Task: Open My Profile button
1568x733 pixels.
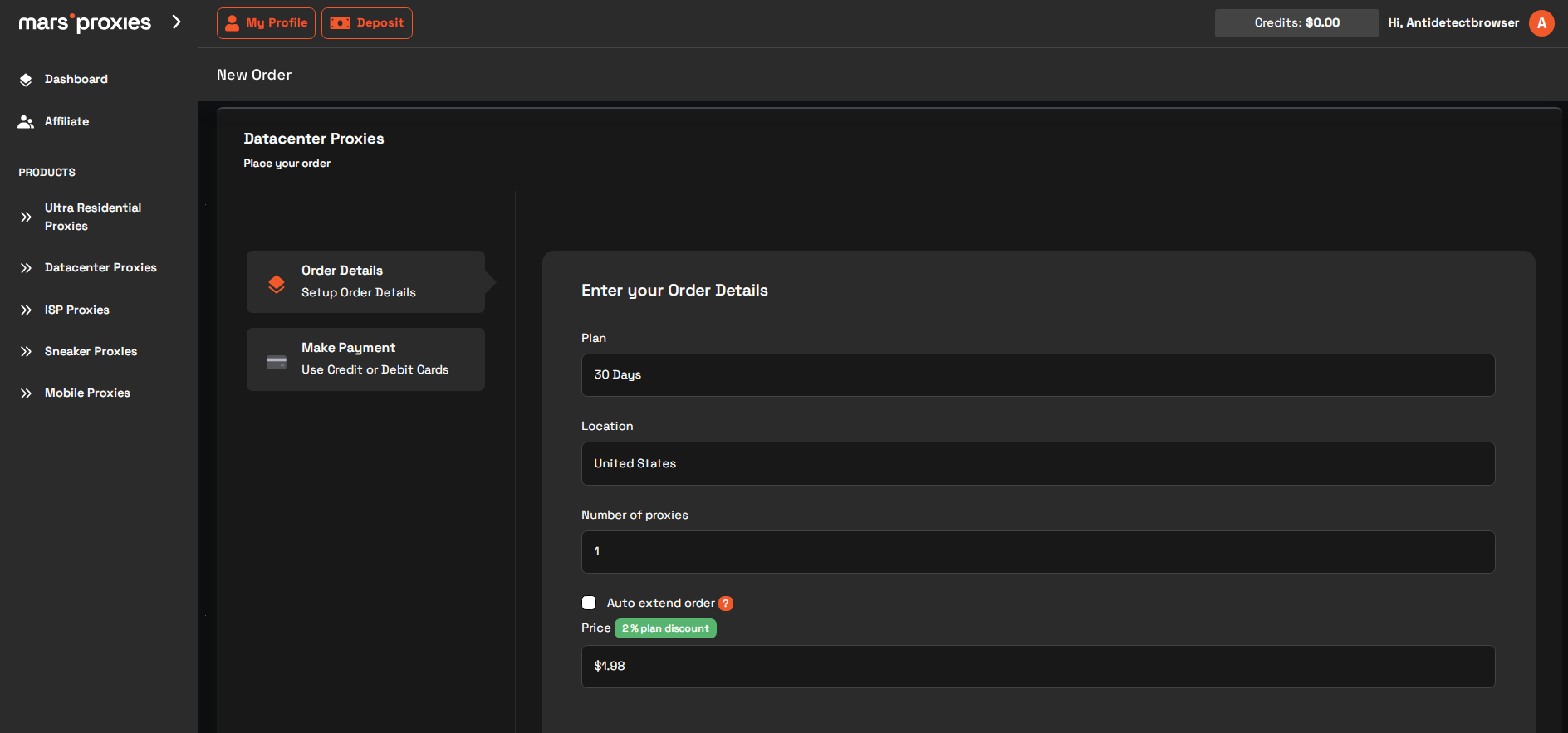Action: coord(266,23)
